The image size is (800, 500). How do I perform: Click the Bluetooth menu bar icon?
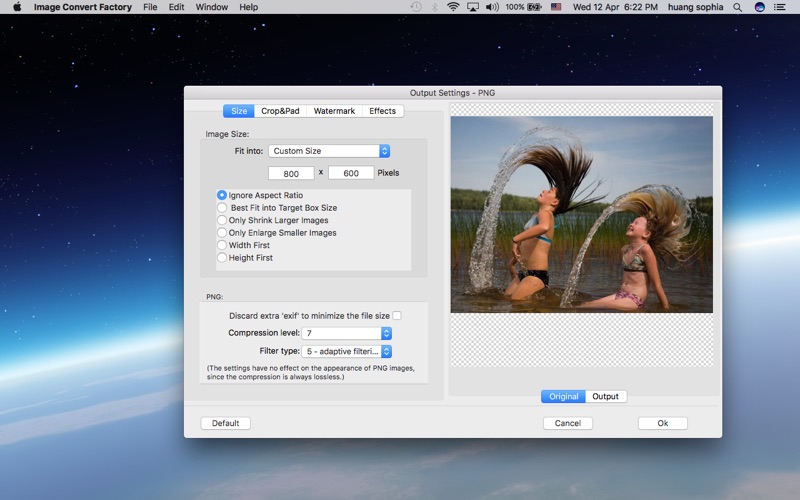pyautogui.click(x=435, y=7)
